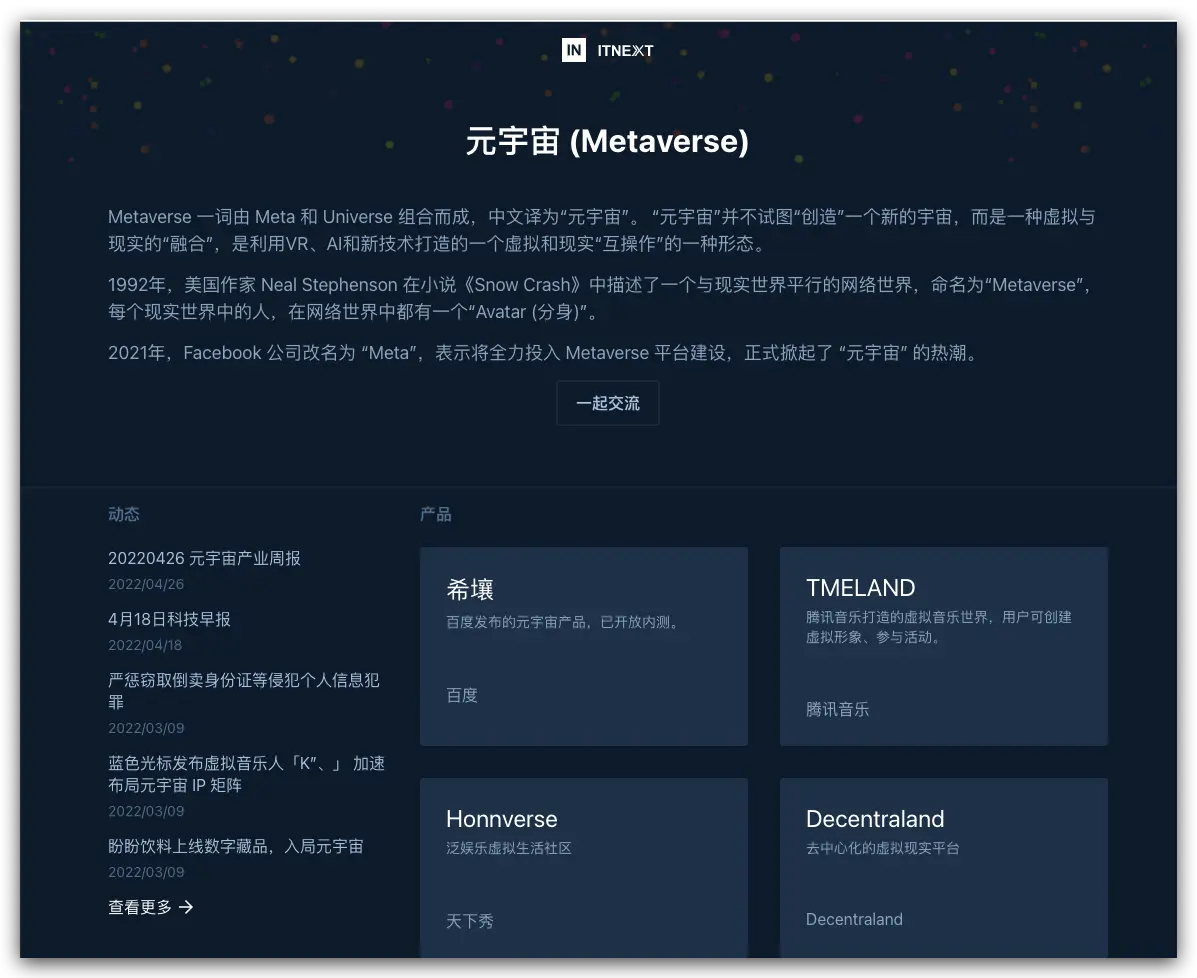This screenshot has width=1197, height=978.
Task: Click the 百度 company label
Action: click(x=462, y=696)
